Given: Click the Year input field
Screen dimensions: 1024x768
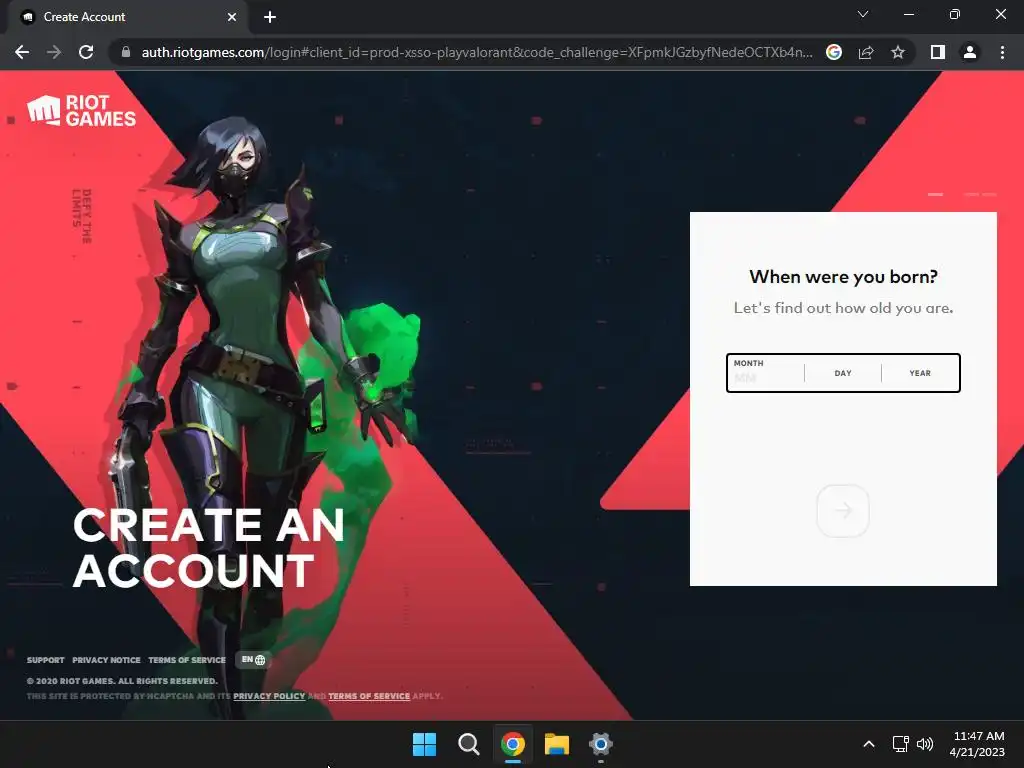Looking at the screenshot, I should (x=920, y=373).
